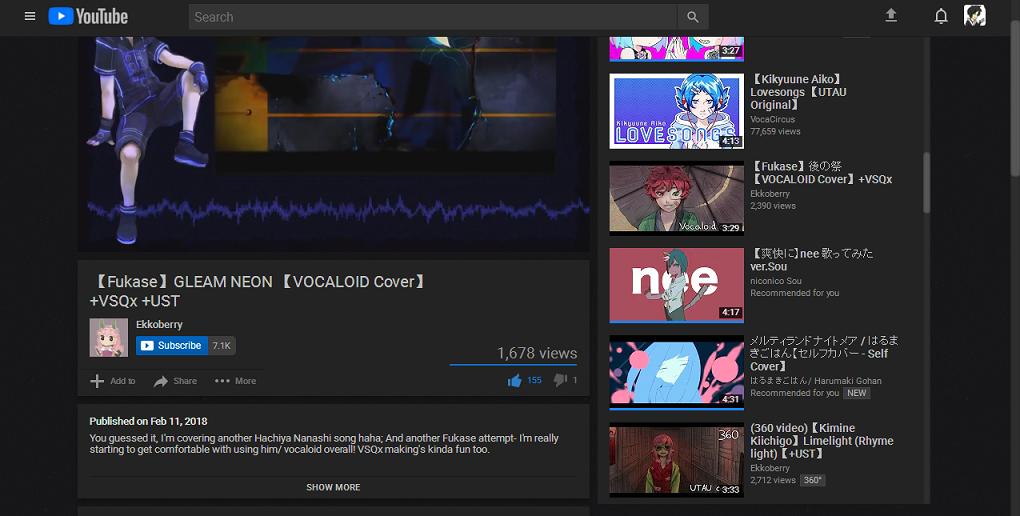Click 77,659 views under Lovesongs
The width and height of the screenshot is (1020, 516).
point(775,131)
